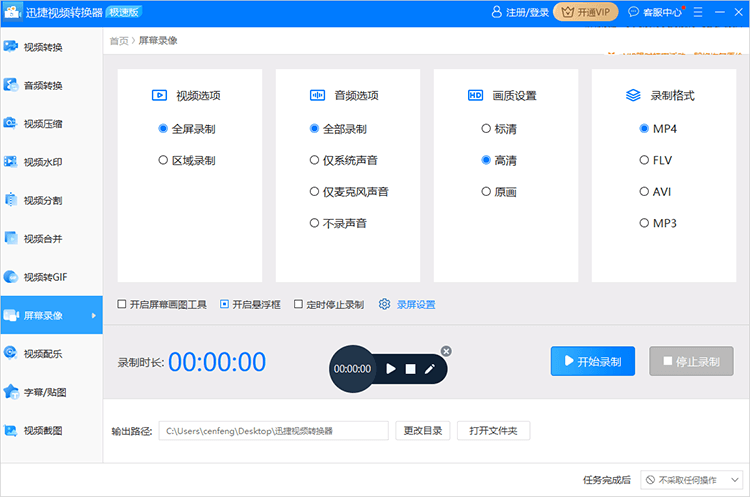Expand 任务完成后 action dropdown
Viewport: 750px width, 497px height.
pyautogui.click(x=692, y=480)
